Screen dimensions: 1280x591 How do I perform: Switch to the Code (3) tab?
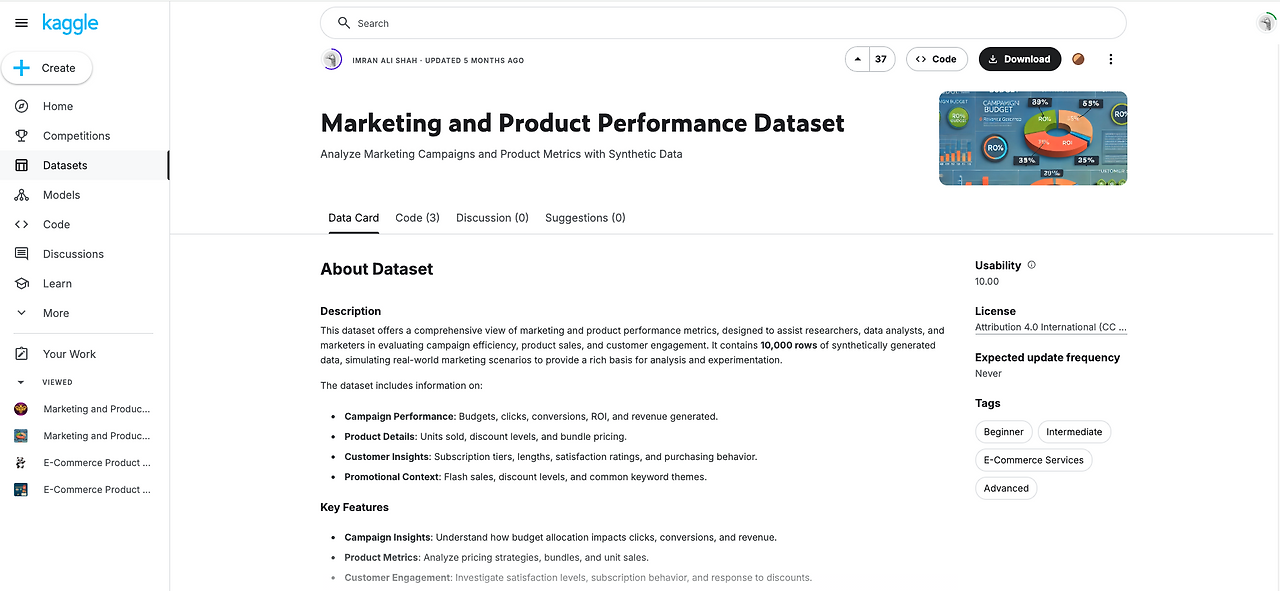tap(417, 218)
